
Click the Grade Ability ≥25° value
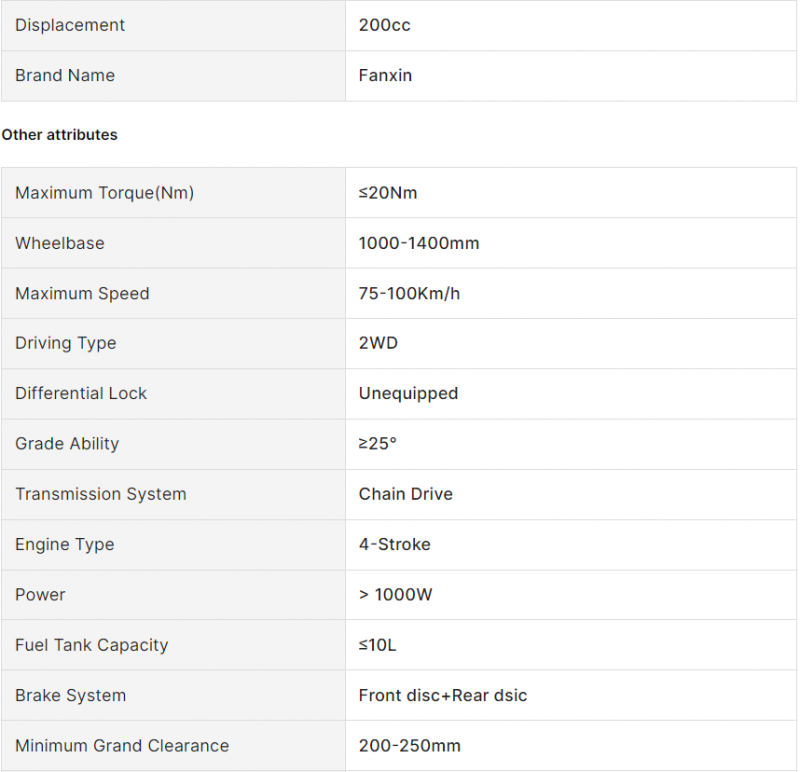(x=378, y=444)
